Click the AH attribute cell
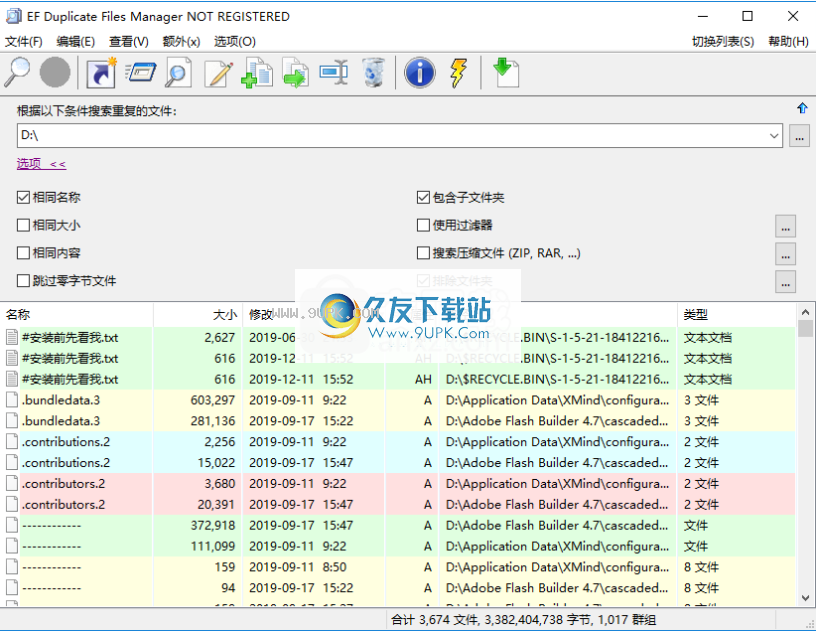 pyautogui.click(x=423, y=380)
